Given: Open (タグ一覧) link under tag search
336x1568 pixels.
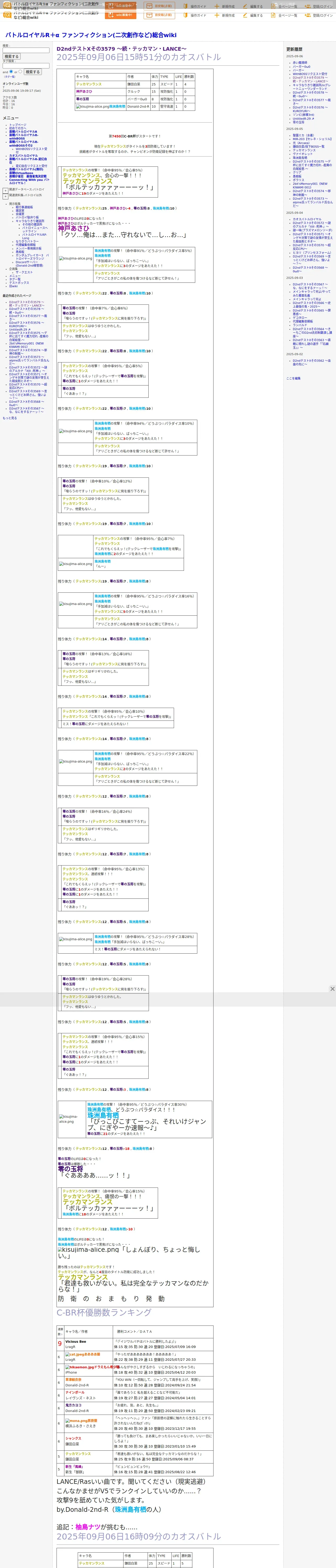Looking at the screenshot, I should (x=9, y=77).
